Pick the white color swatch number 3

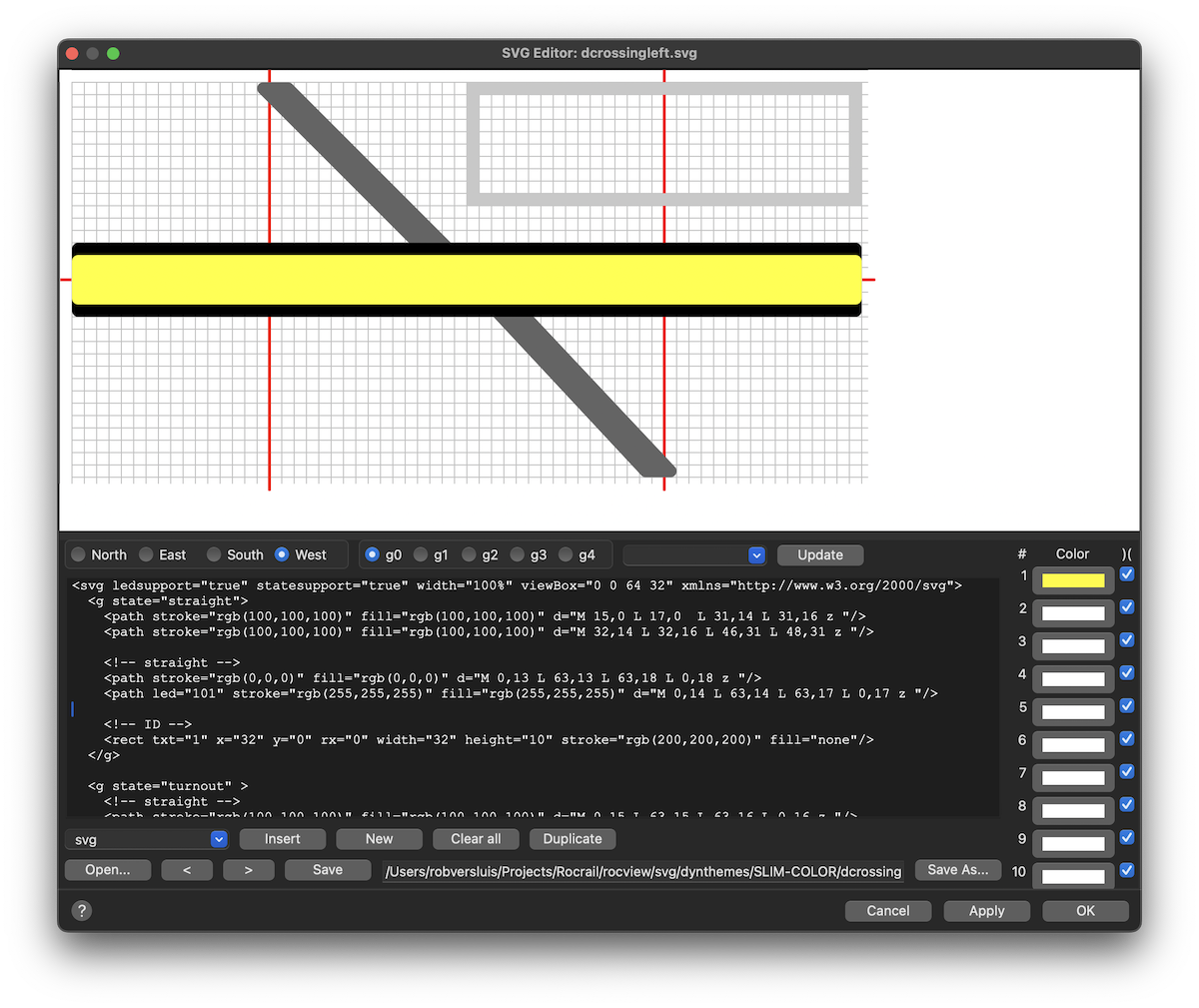click(x=1073, y=646)
